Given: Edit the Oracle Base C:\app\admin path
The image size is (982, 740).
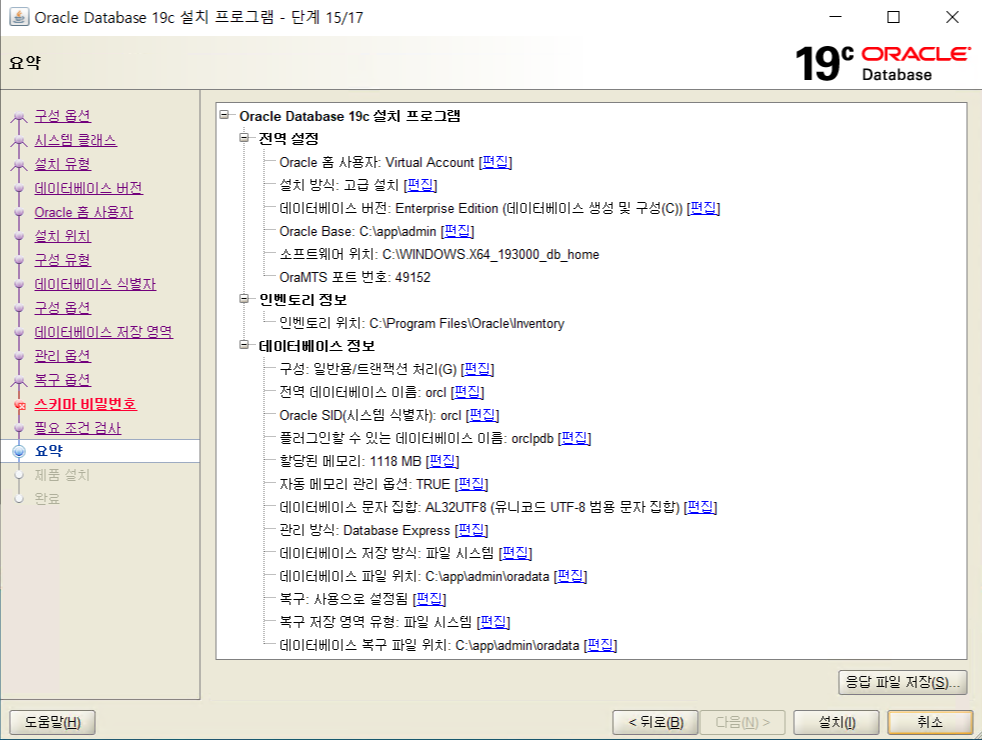Looking at the screenshot, I should [457, 231].
